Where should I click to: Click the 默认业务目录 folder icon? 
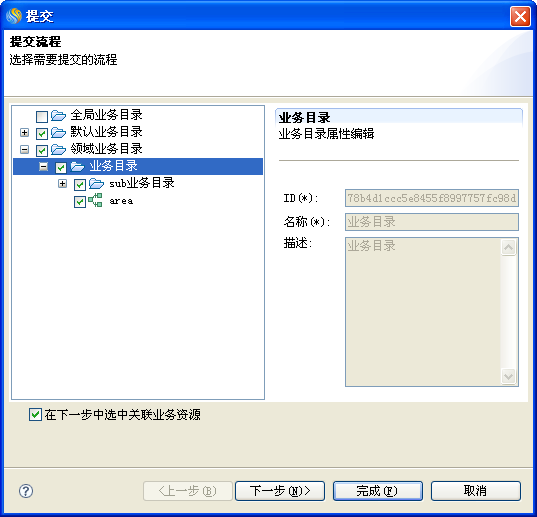pos(58,133)
